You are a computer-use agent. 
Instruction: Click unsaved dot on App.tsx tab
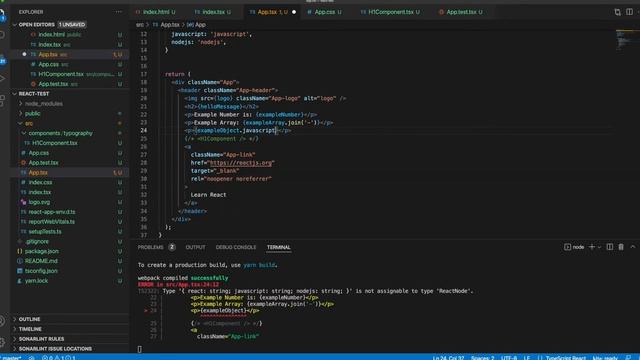tap(294, 12)
